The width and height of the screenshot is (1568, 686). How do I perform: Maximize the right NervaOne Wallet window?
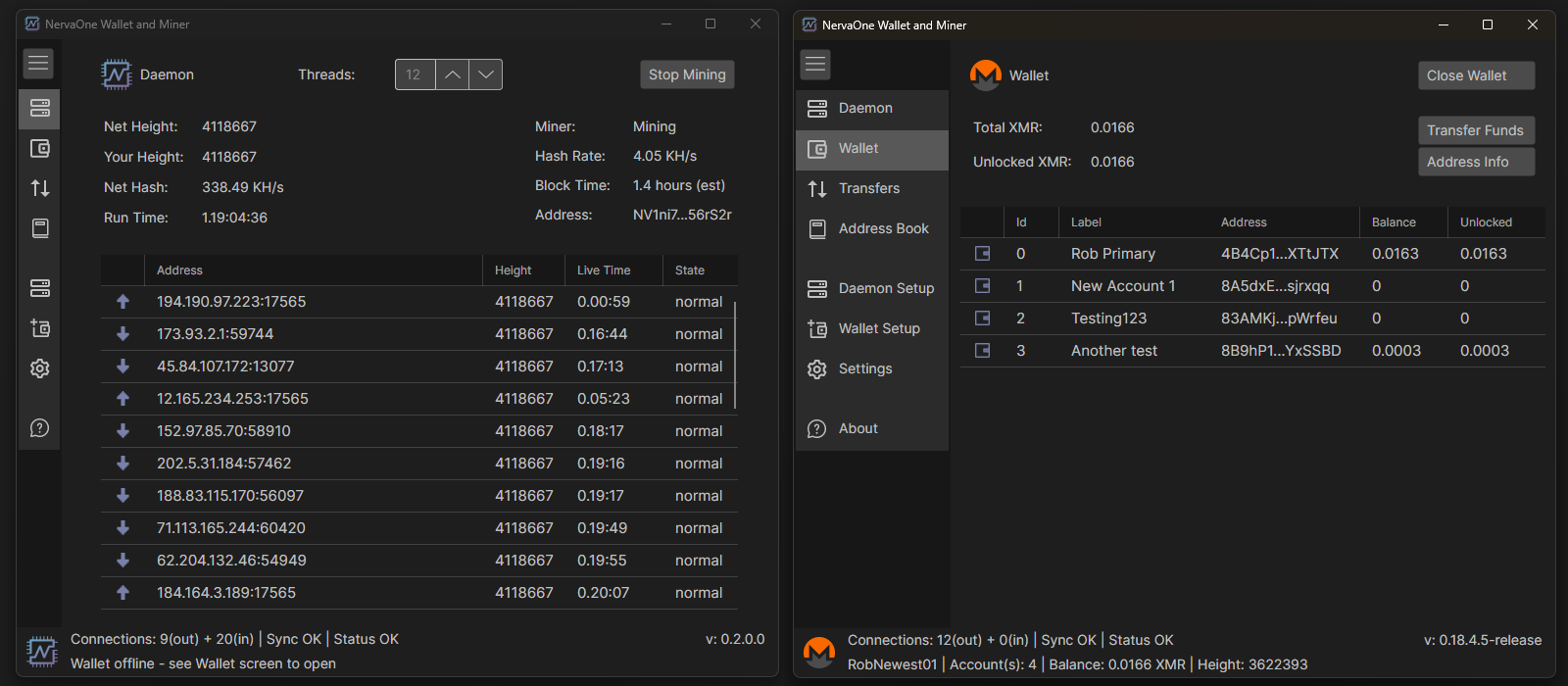[1488, 24]
